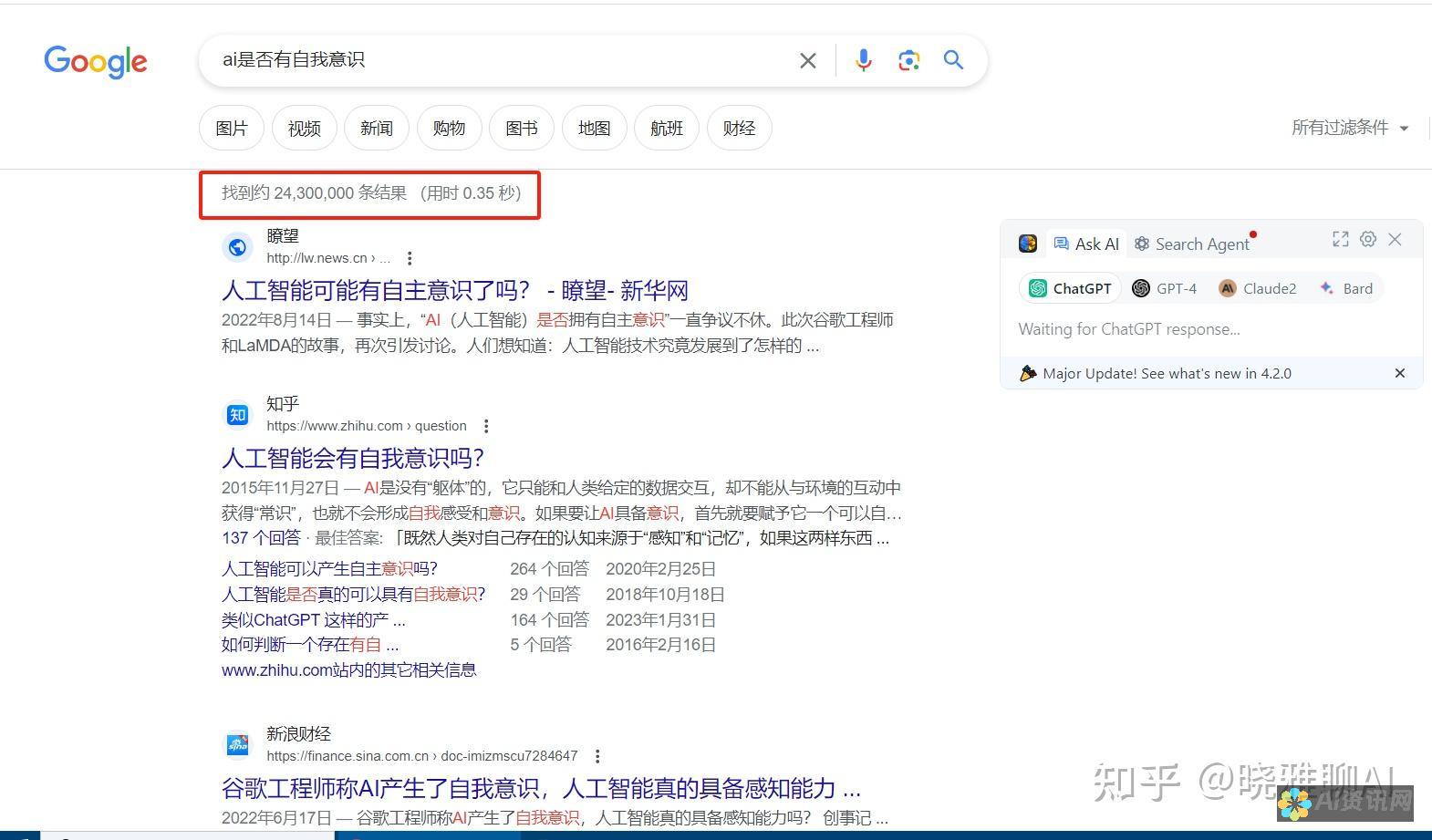This screenshot has width=1432, height=840.
Task: Filter results by 视频
Action: pos(305,129)
